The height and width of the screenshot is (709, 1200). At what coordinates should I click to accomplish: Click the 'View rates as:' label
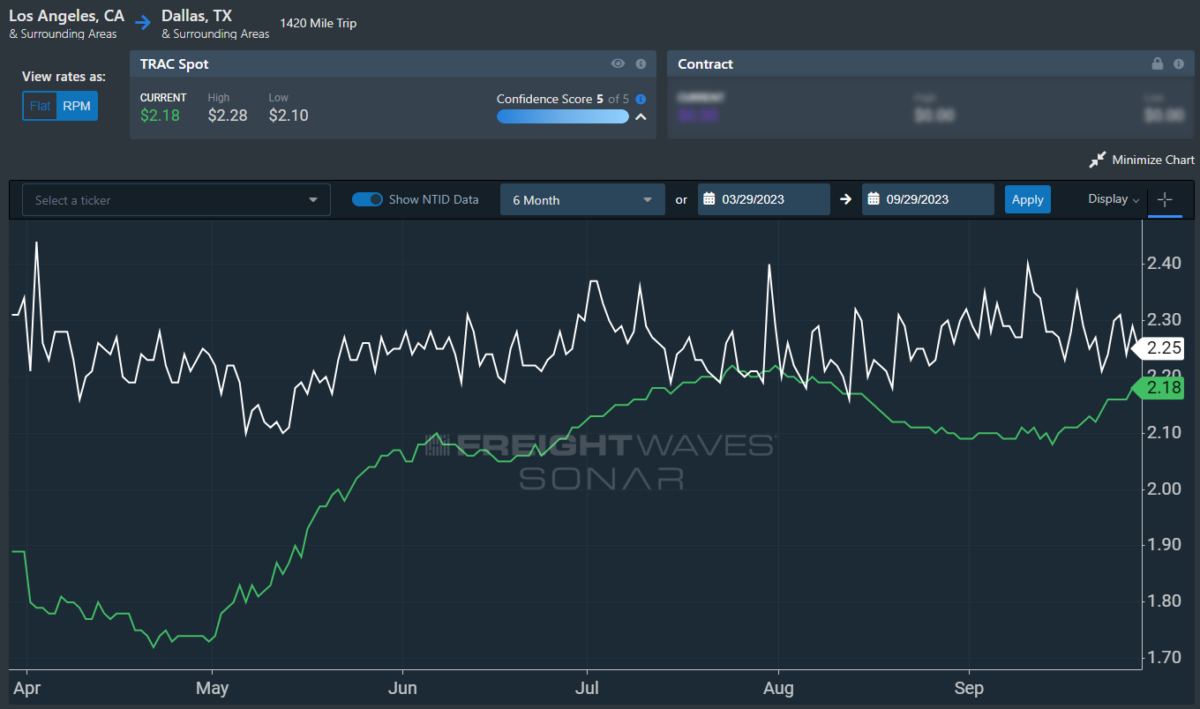coord(64,77)
